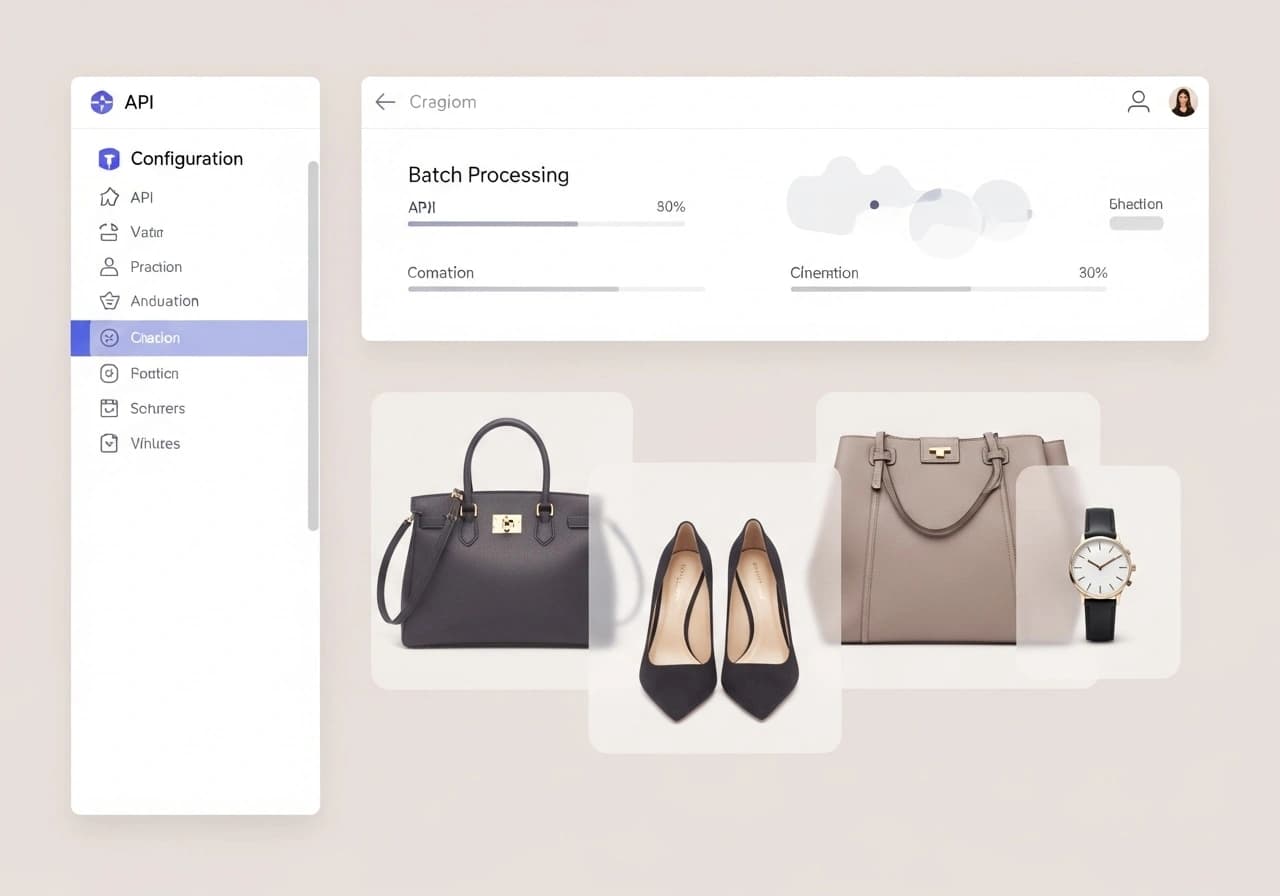The width and height of the screenshot is (1280, 896).
Task: Click the Configuration shield icon
Action: click(109, 159)
